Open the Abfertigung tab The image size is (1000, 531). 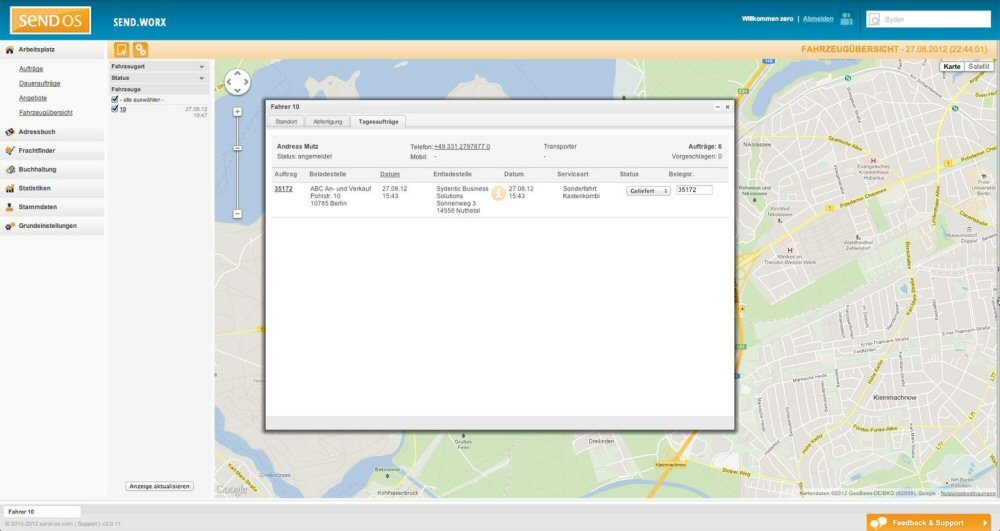(327, 121)
